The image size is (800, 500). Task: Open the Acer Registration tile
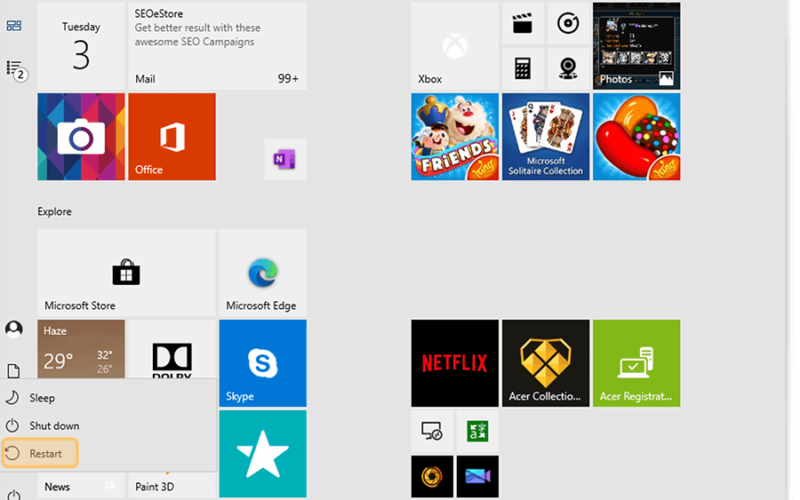636,363
